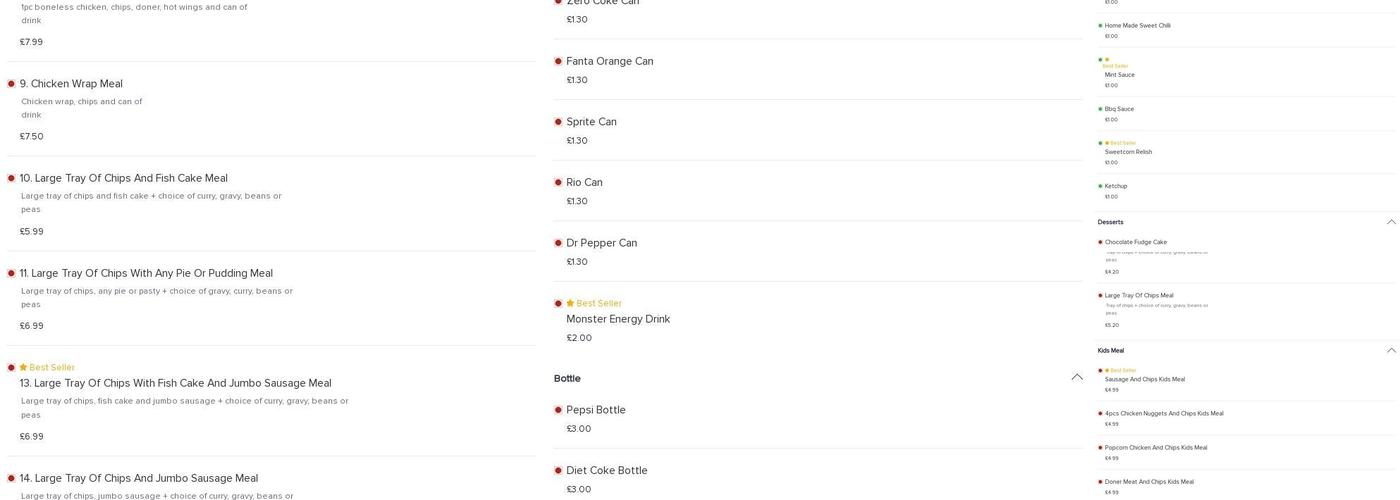This screenshot has width=1400, height=500.
Task: Click the red dot beside Chocolate Fudge Cake
Action: point(1100,242)
